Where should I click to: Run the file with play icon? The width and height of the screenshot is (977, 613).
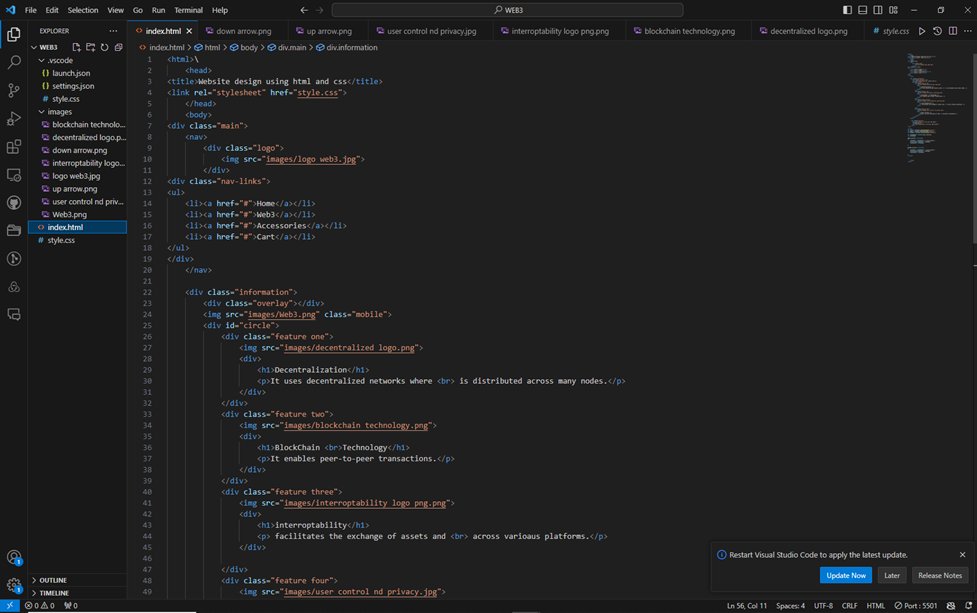[x=922, y=31]
